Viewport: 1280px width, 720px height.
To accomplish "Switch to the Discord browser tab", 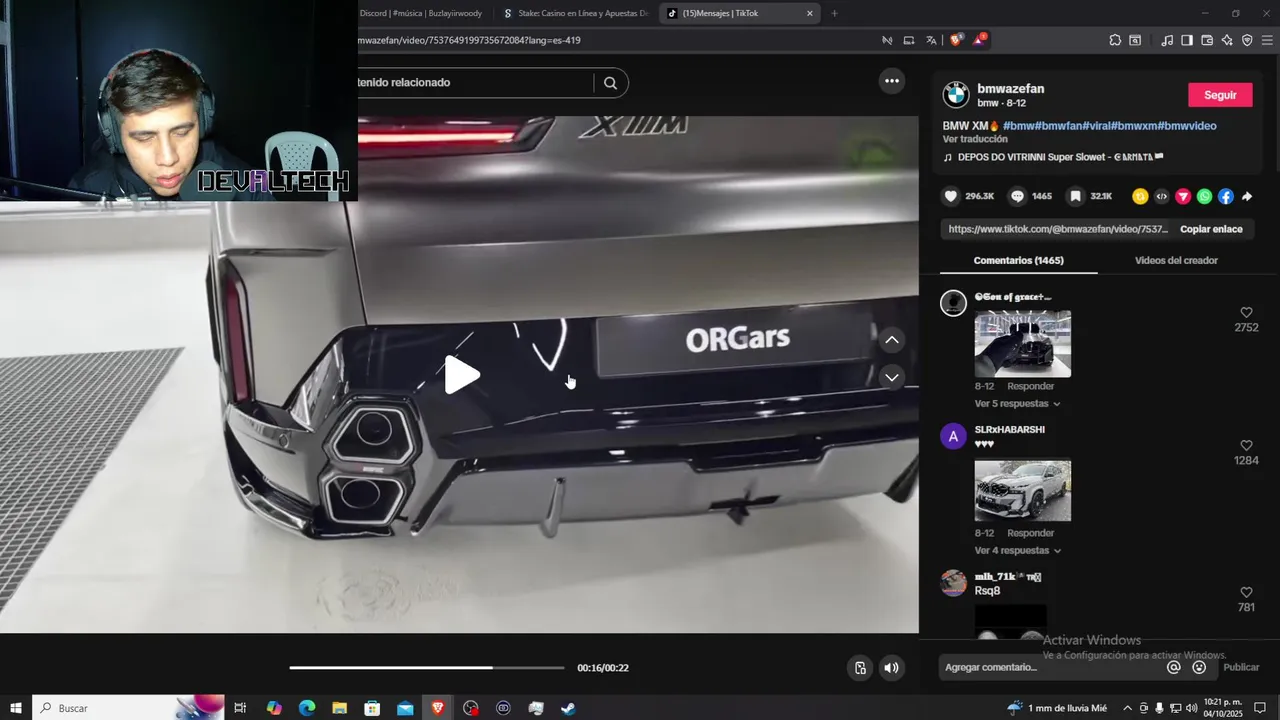I will (x=420, y=13).
